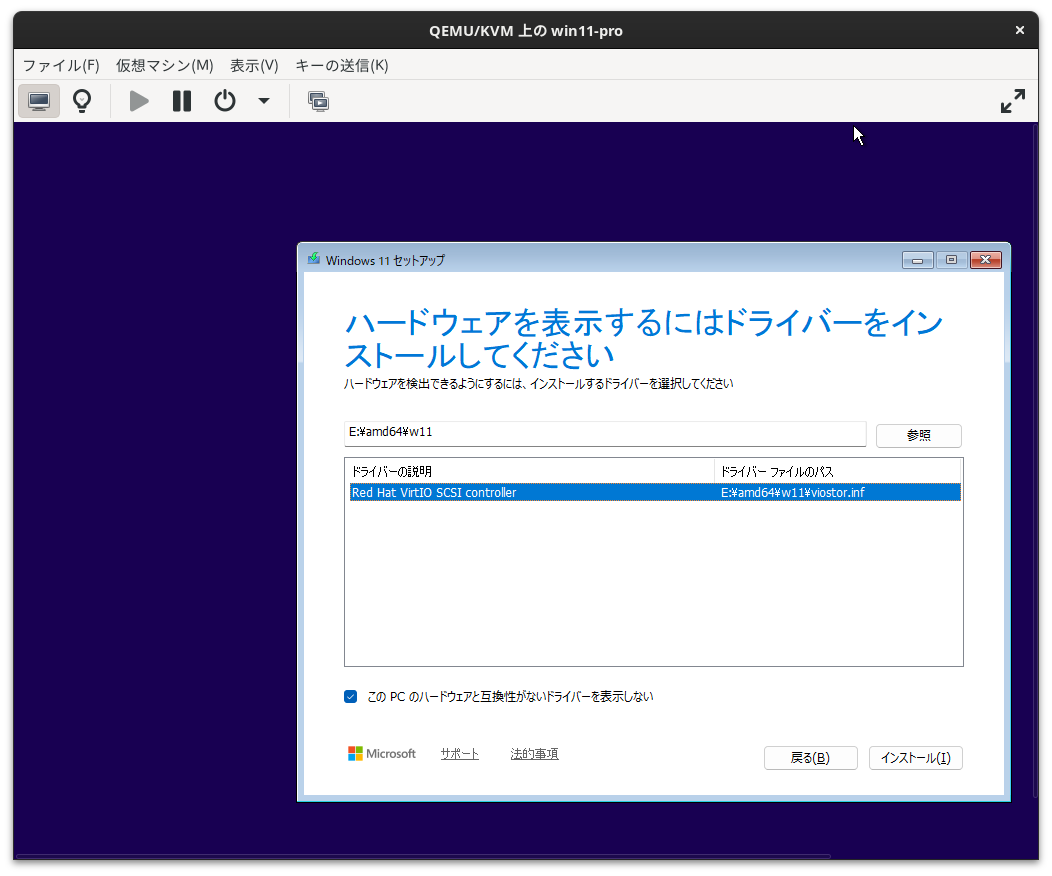
Task: Enter fullscreen view mode
Action: (x=1013, y=100)
